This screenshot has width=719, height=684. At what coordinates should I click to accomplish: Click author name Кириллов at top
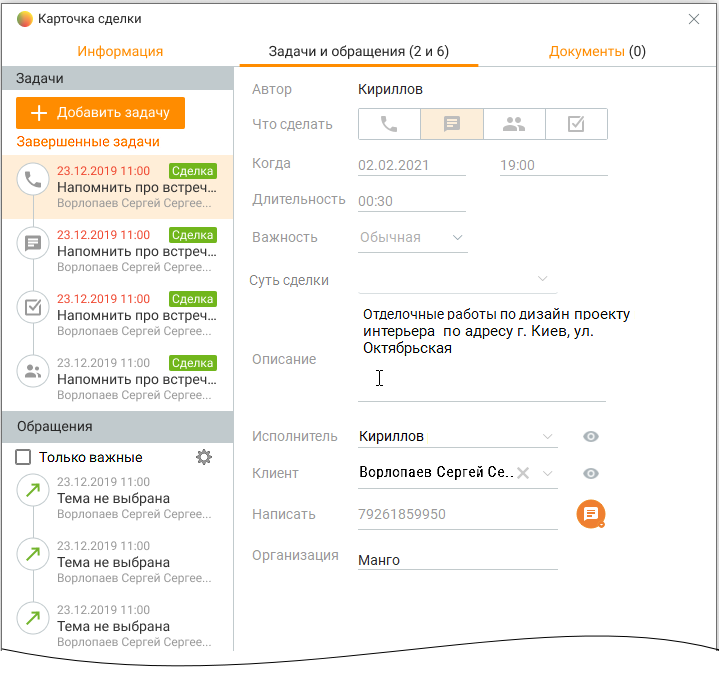[390, 89]
